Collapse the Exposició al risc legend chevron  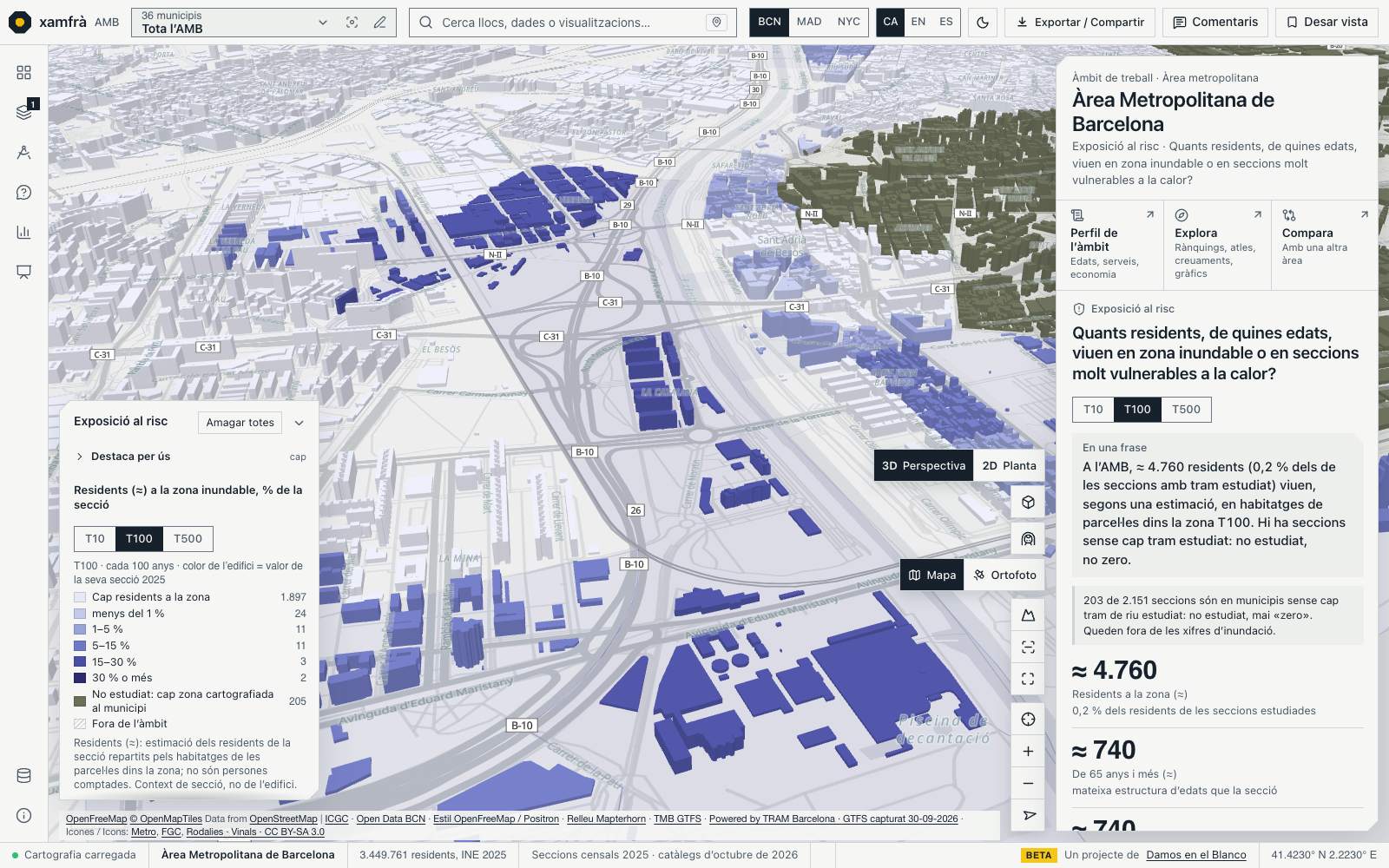pos(299,423)
